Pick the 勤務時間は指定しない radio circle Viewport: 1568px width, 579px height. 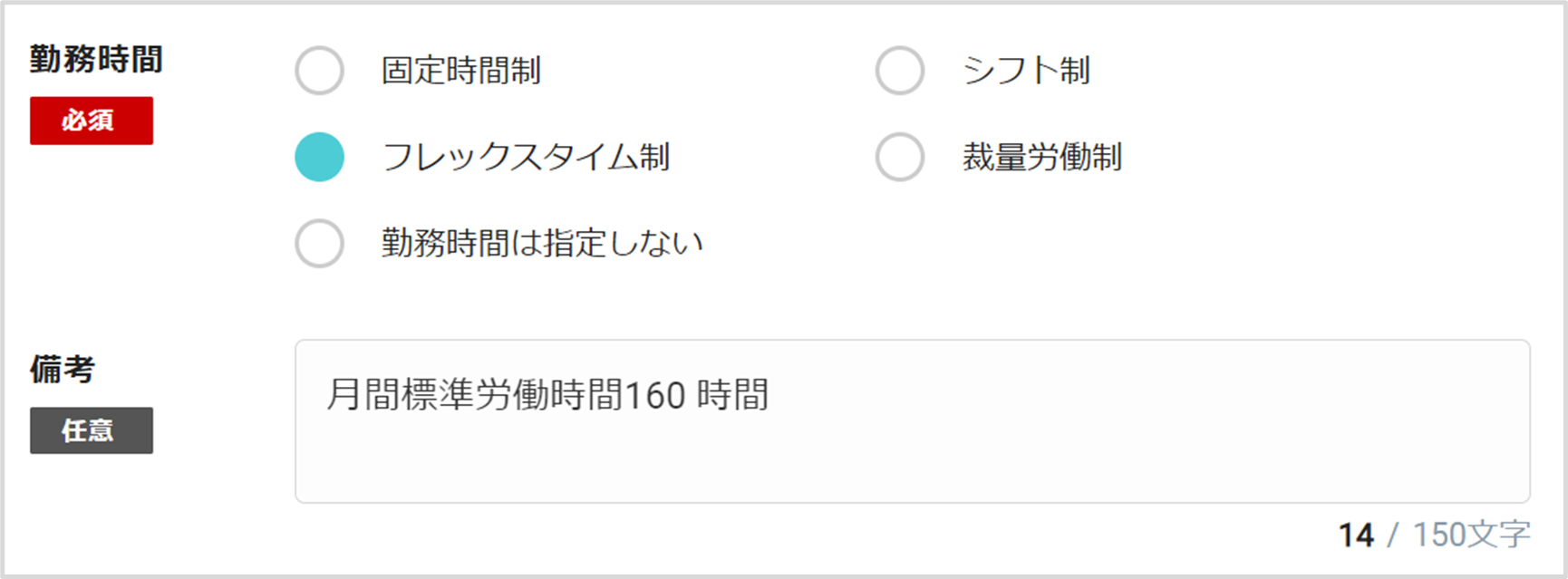[319, 243]
